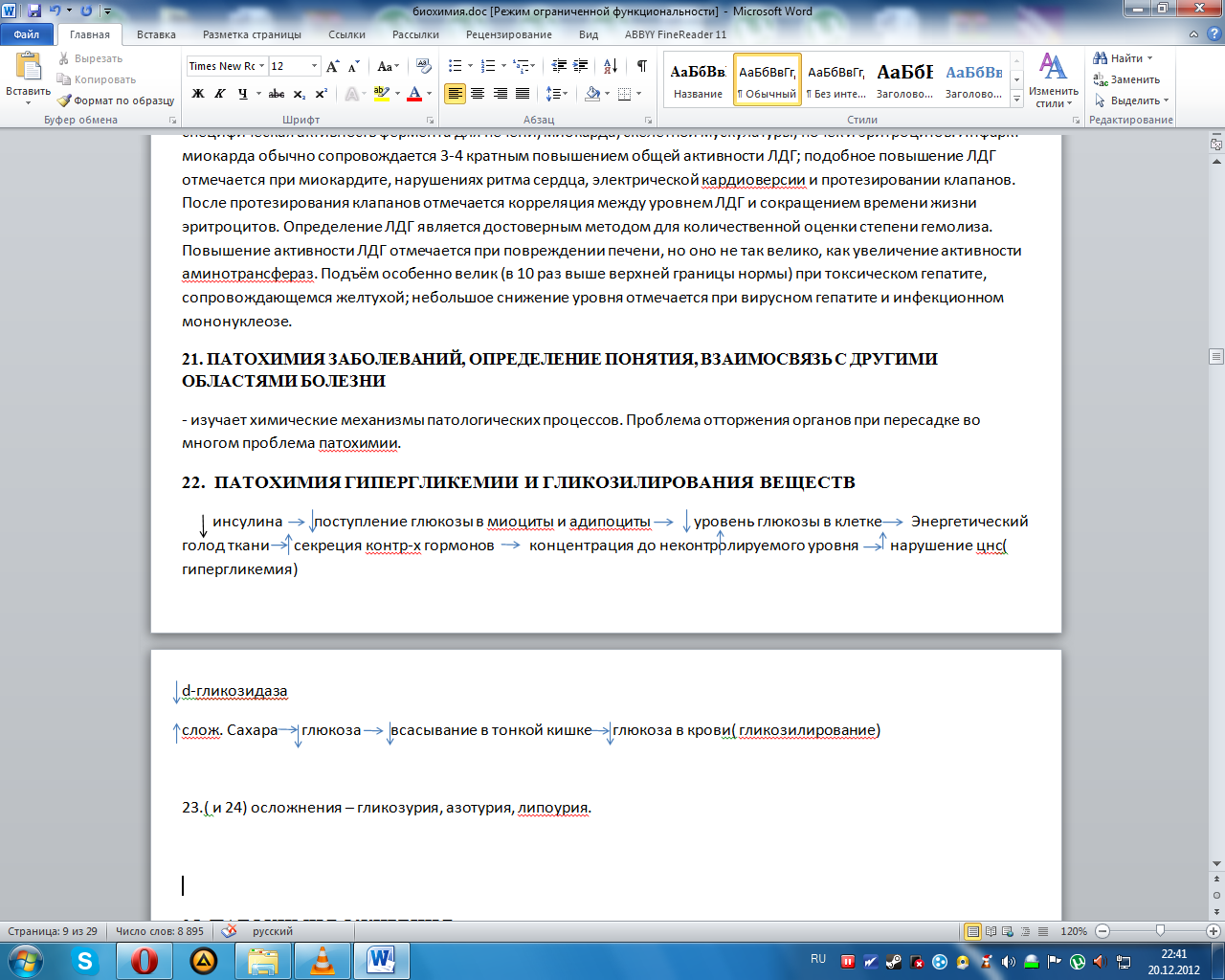Open font size dropdown

314,66
